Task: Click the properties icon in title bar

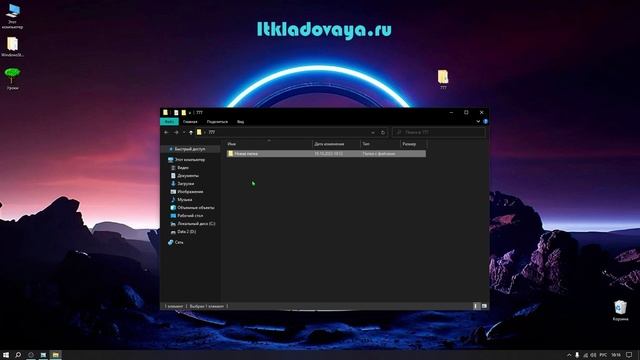Action: point(176,113)
